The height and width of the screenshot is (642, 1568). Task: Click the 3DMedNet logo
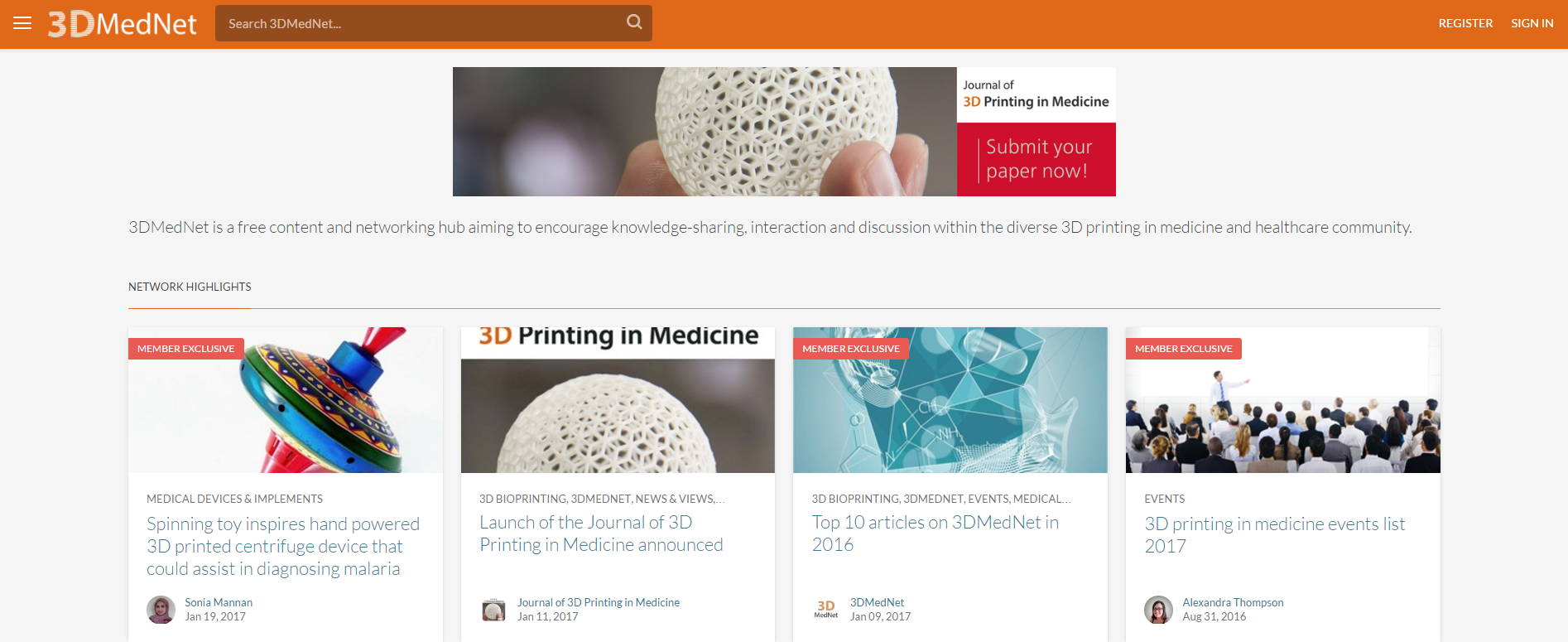(123, 24)
